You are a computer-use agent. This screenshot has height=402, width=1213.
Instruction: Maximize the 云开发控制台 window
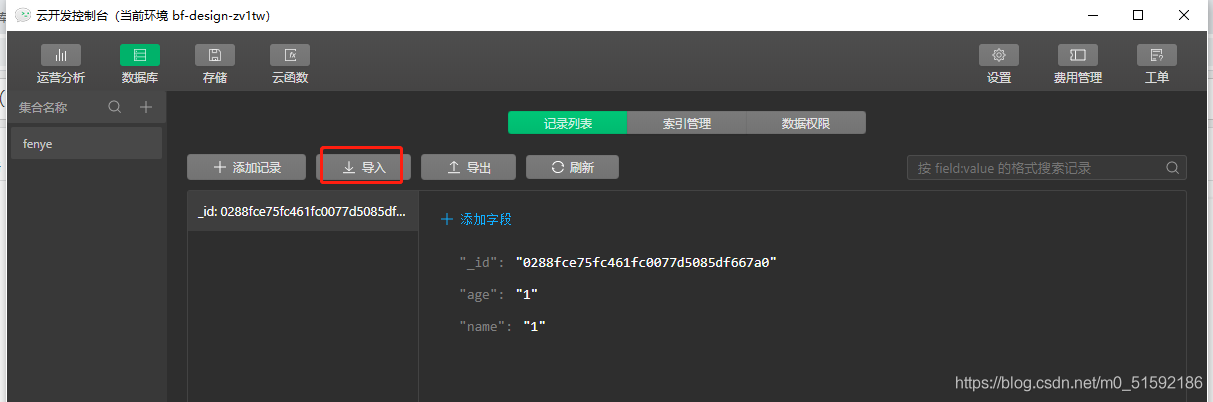pos(1138,15)
